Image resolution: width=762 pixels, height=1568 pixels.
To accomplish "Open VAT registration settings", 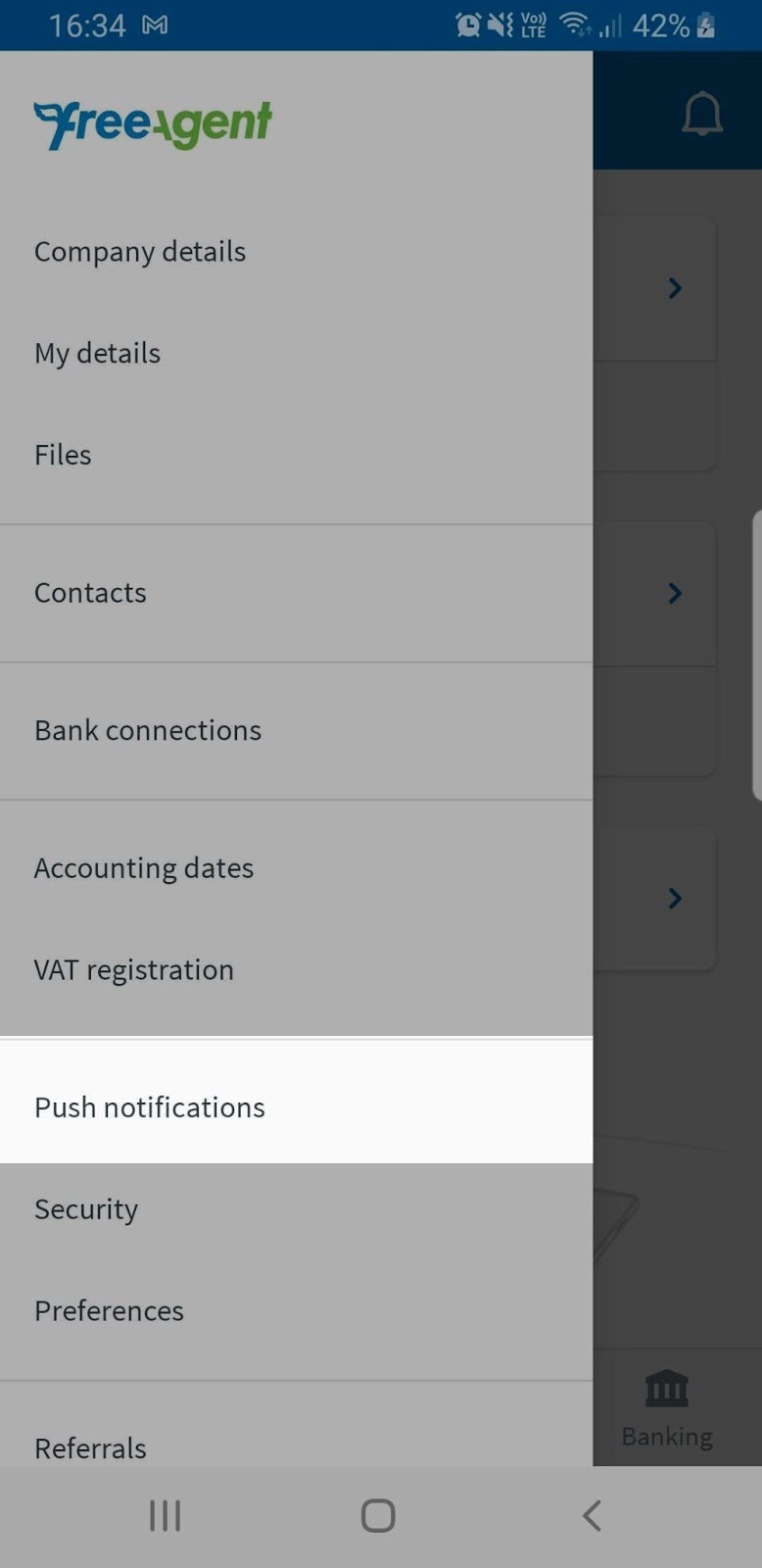I will point(133,969).
